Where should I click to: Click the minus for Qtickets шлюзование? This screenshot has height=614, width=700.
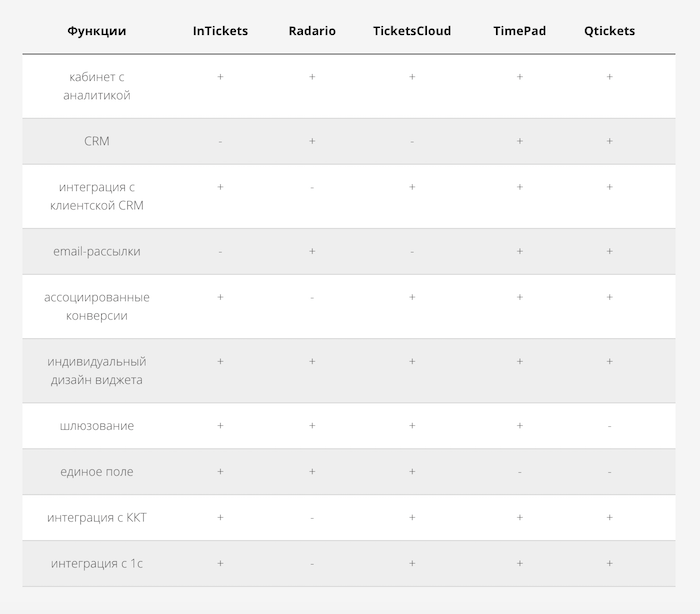pos(609,426)
